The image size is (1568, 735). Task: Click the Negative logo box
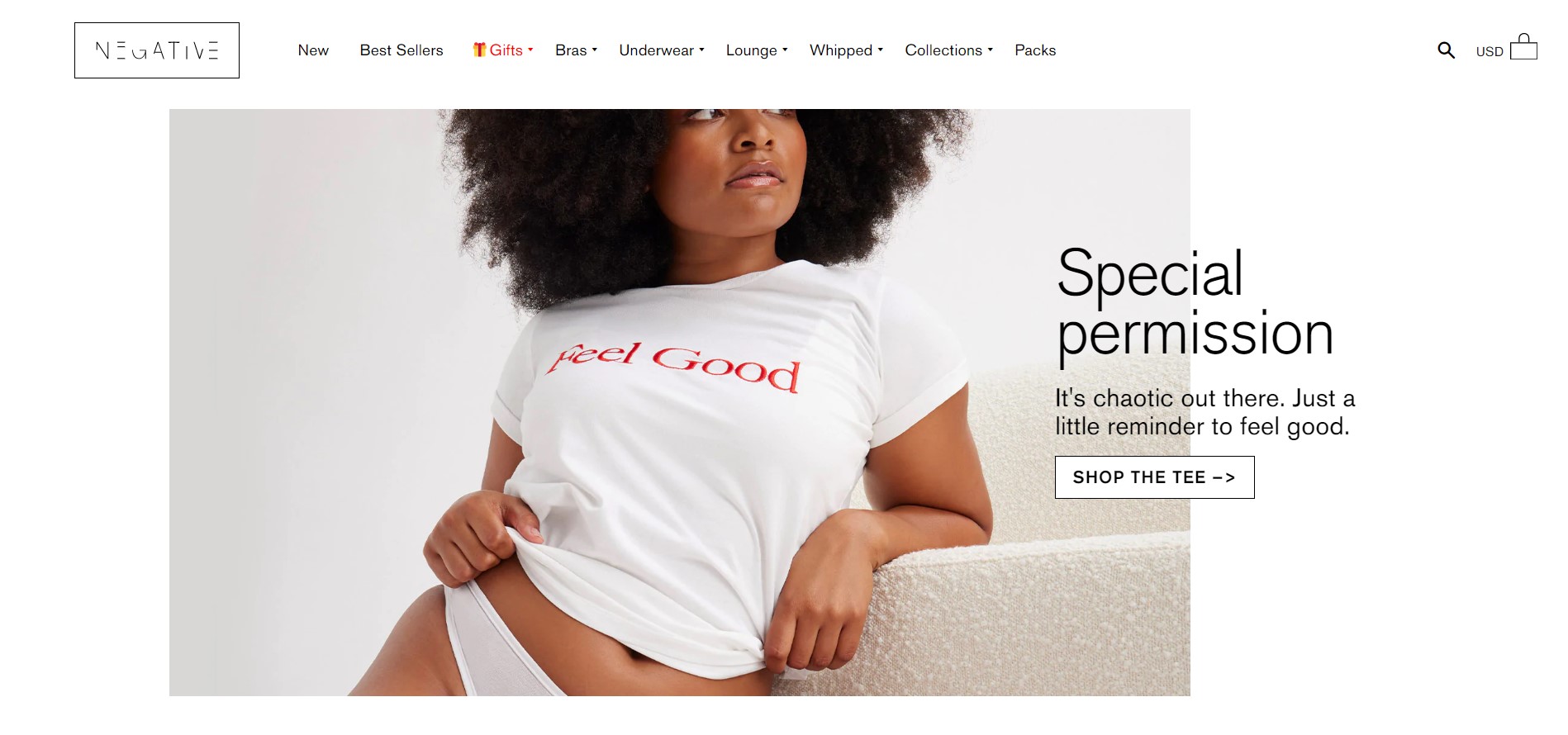tap(157, 50)
